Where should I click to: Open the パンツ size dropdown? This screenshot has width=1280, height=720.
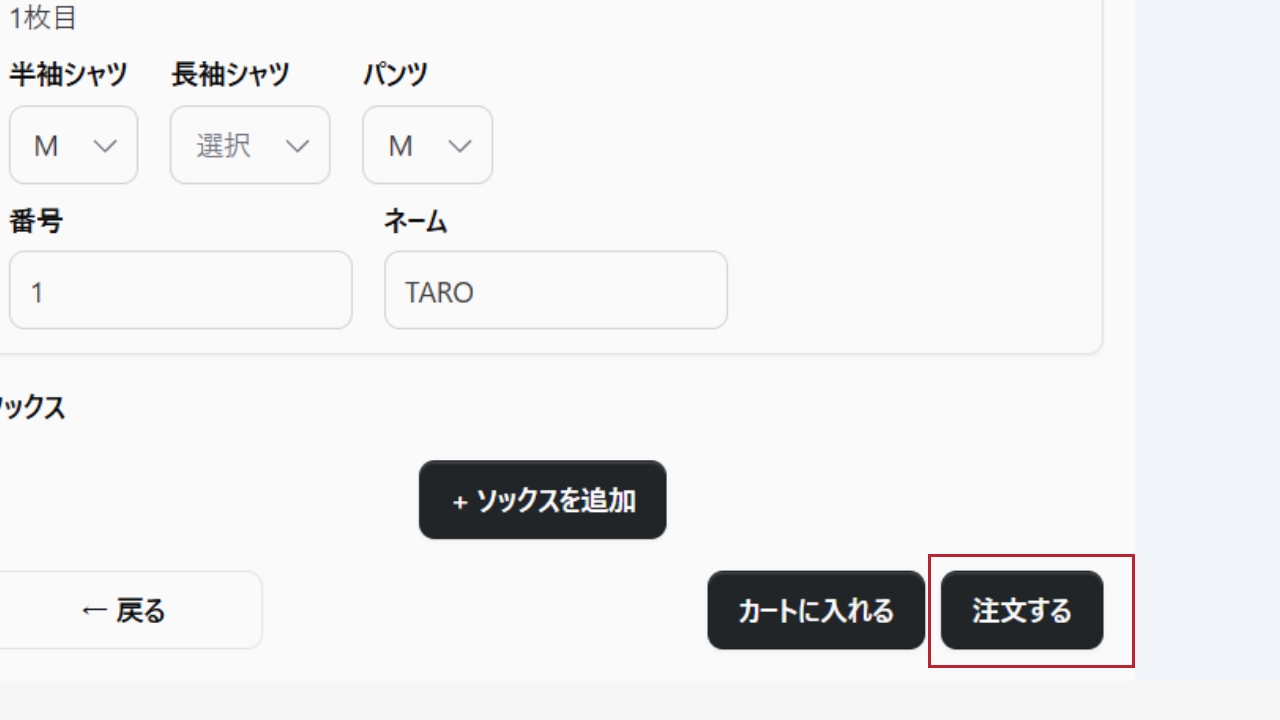pyautogui.click(x=426, y=146)
